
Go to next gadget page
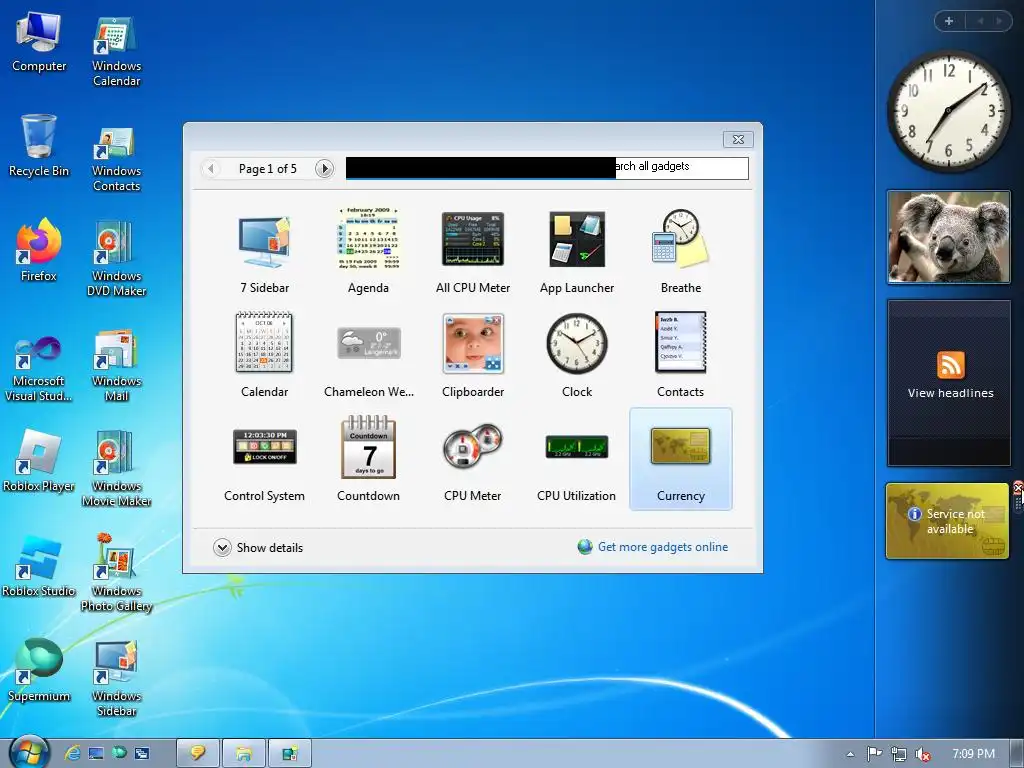[324, 169]
